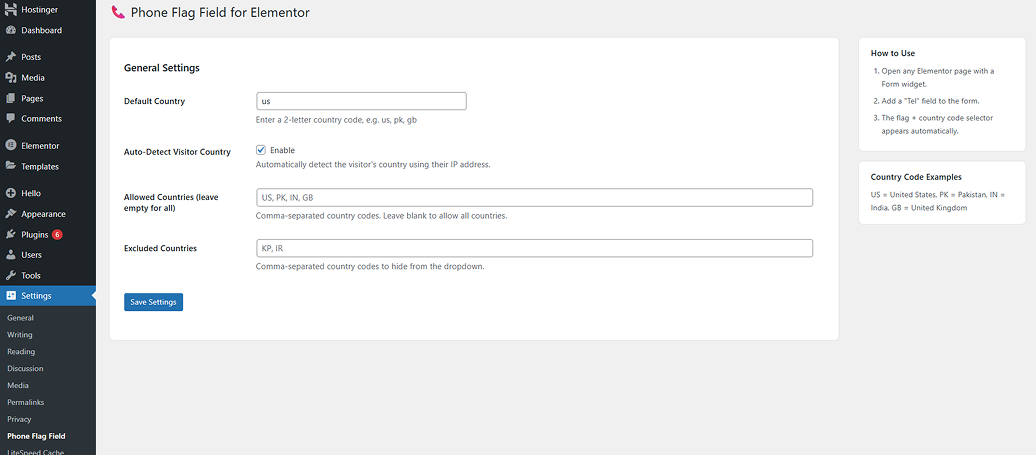Open Writing settings submenu item
This screenshot has height=455, width=1036.
[20, 335]
